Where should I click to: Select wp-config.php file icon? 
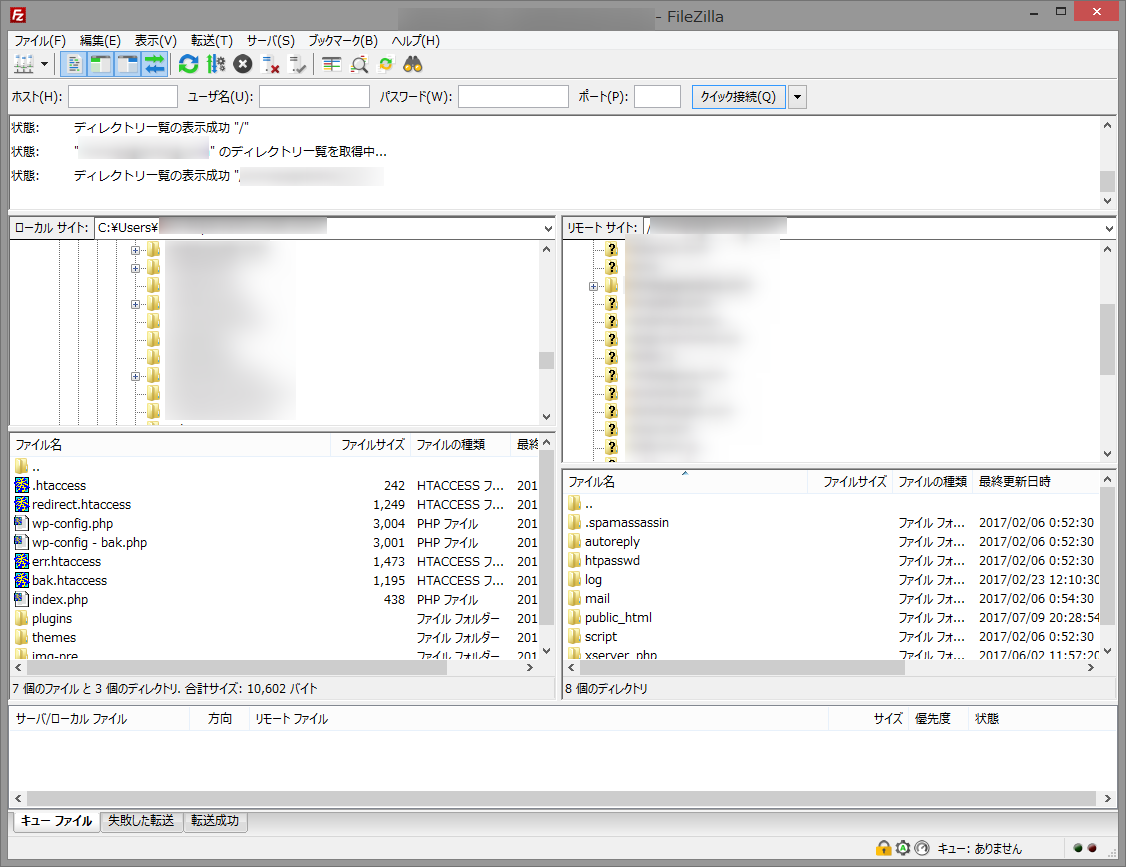point(22,523)
